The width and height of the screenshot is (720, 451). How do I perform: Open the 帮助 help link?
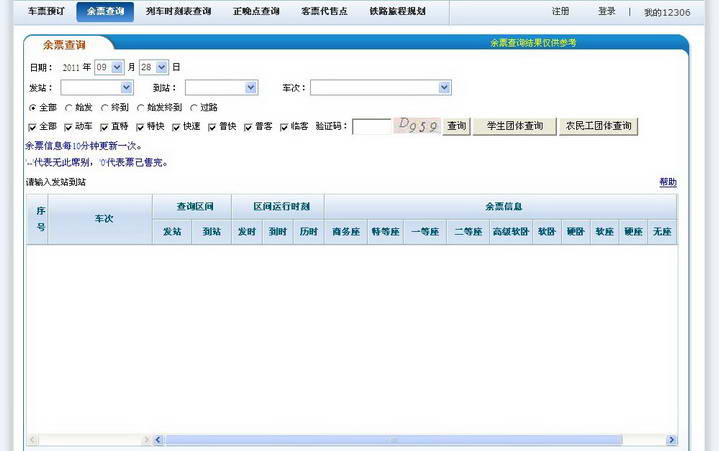[667, 182]
